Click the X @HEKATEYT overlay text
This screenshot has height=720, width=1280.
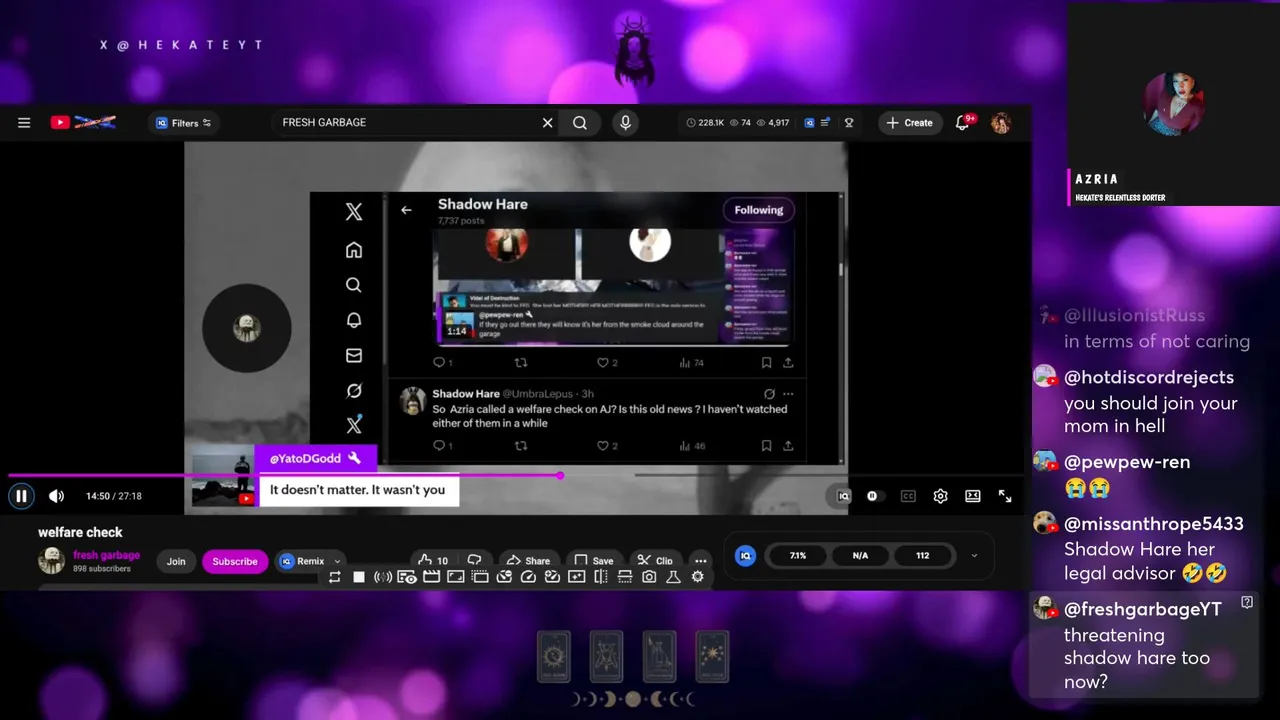tap(181, 45)
